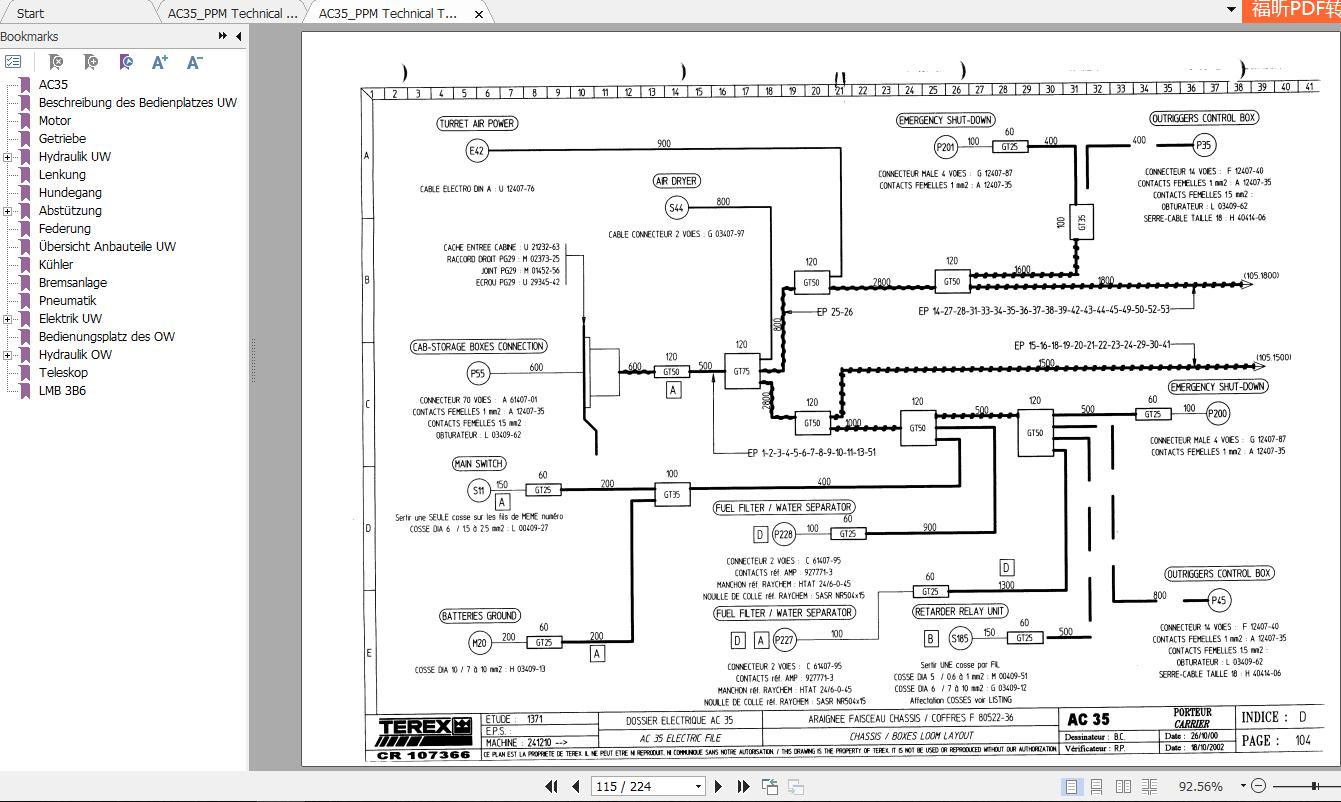
Task: Expand the Abstützung bookmark node
Action: click(x=8, y=210)
